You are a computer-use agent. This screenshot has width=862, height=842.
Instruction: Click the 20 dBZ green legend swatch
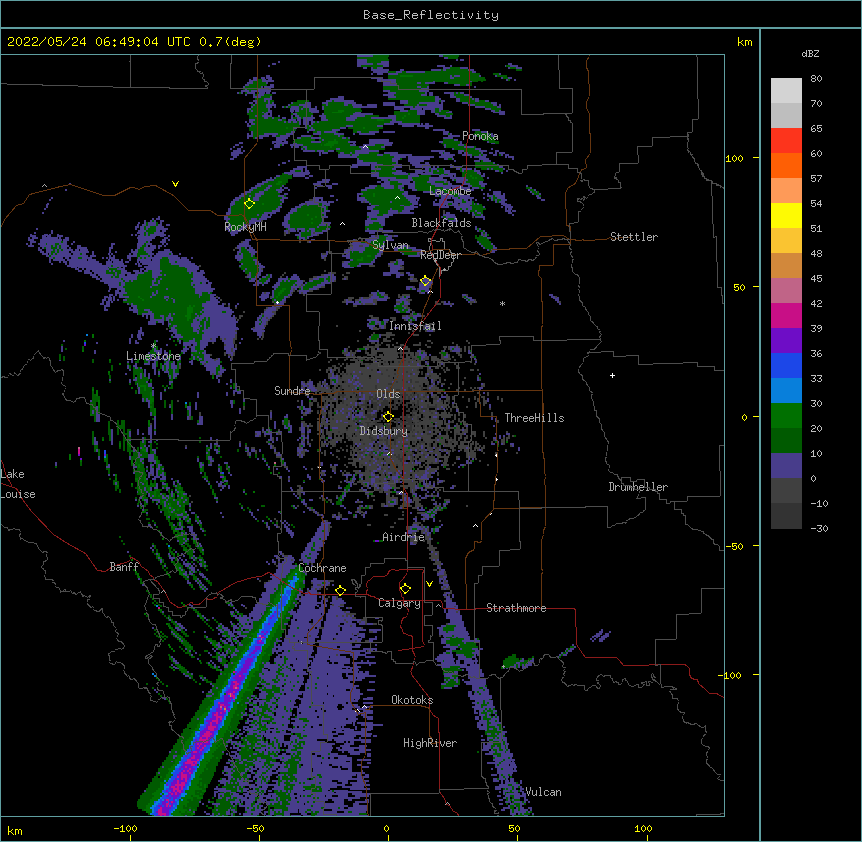(x=786, y=440)
